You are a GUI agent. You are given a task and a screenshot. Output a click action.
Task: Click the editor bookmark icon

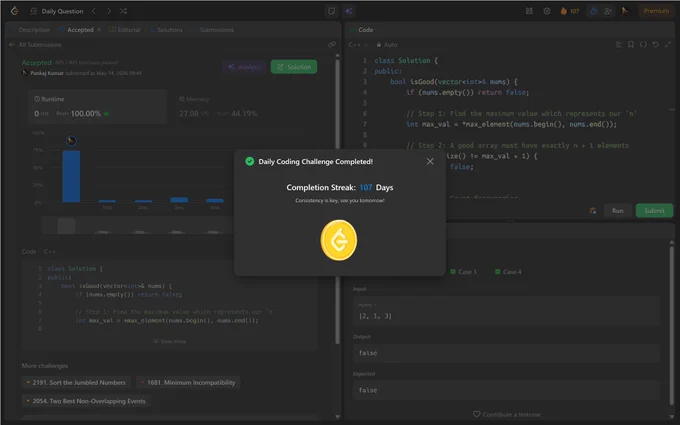click(631, 45)
